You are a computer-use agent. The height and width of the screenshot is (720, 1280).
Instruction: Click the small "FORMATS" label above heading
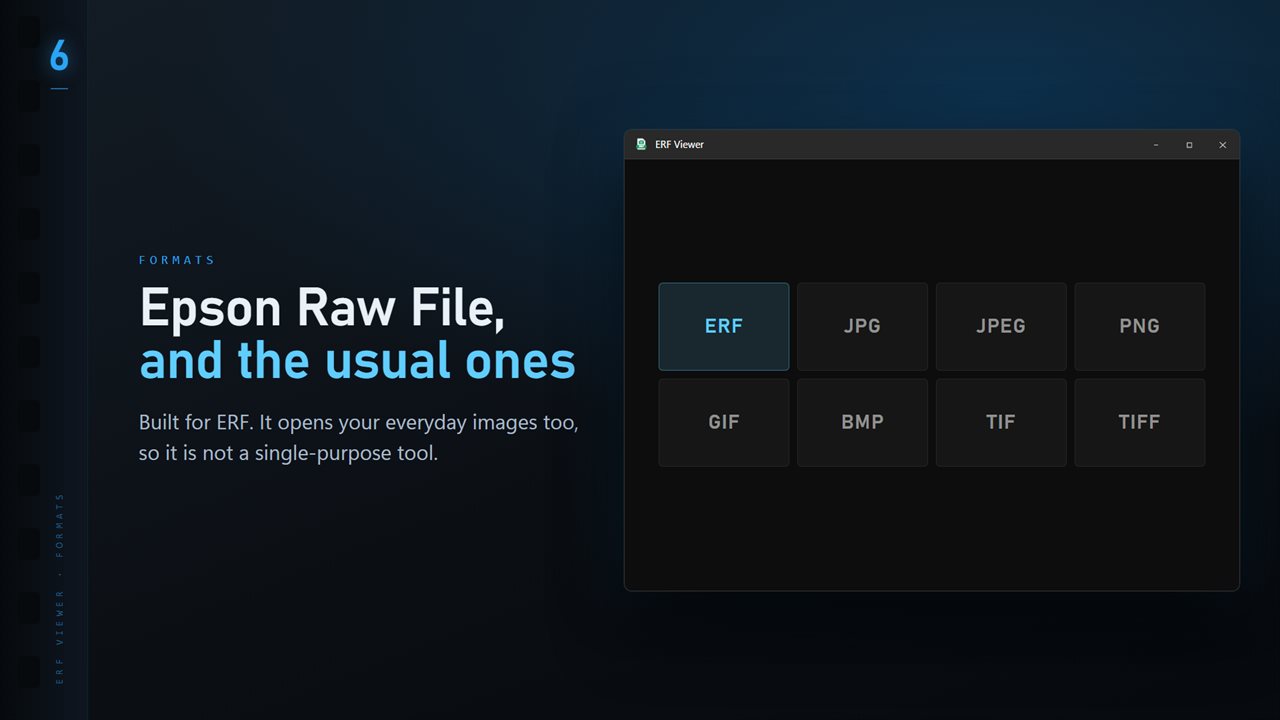[177, 260]
